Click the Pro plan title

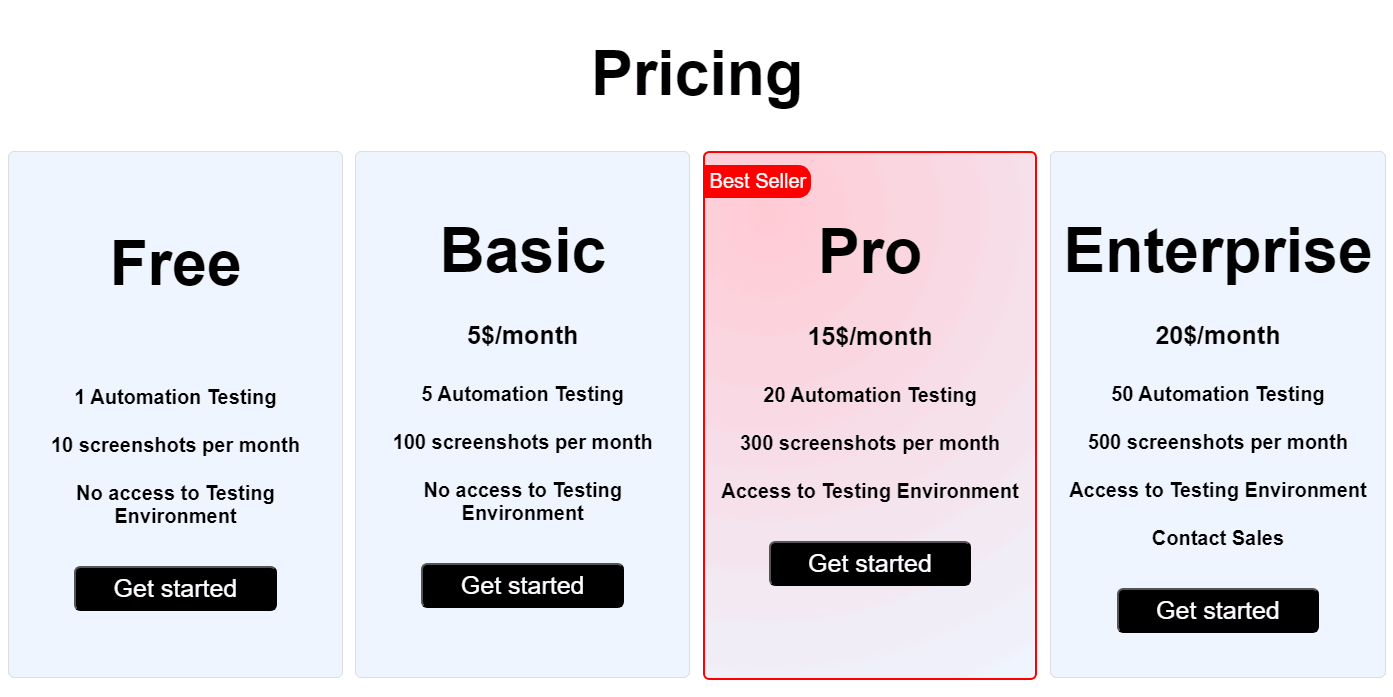click(x=869, y=252)
